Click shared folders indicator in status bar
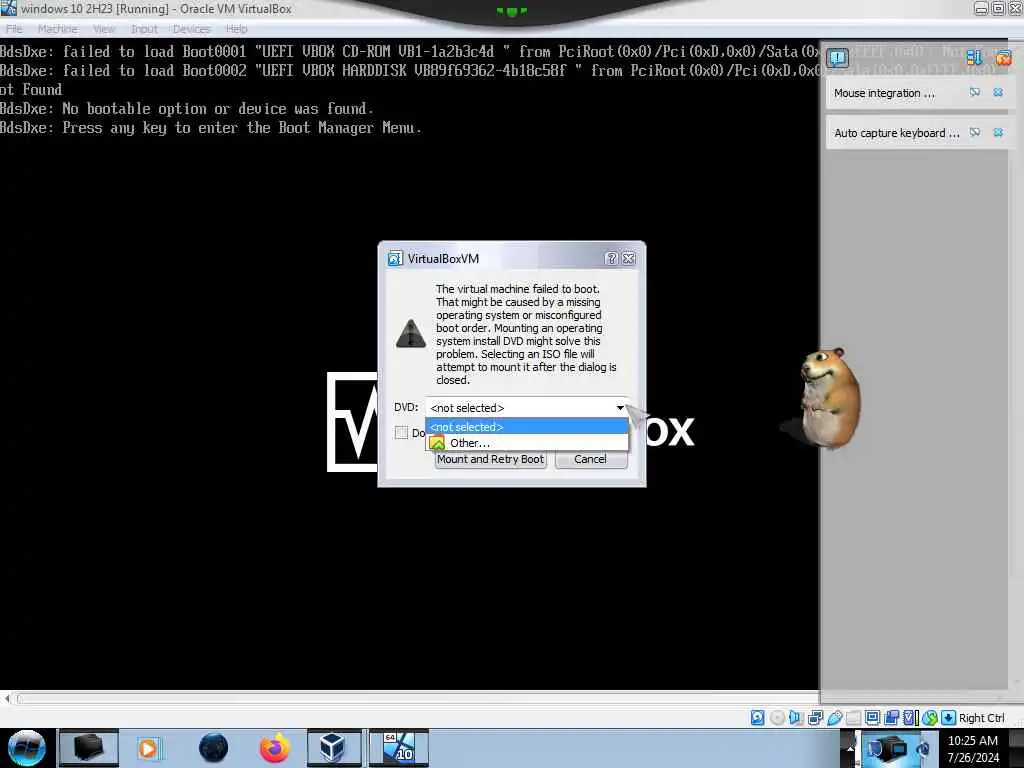 (x=853, y=718)
